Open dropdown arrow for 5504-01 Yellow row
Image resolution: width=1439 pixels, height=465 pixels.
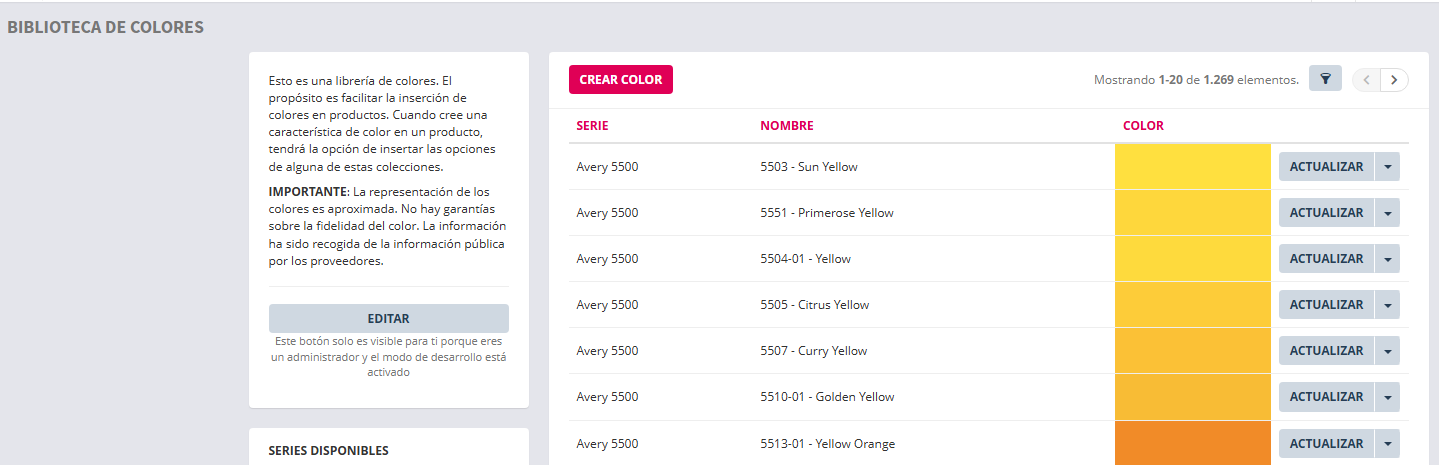click(1387, 259)
